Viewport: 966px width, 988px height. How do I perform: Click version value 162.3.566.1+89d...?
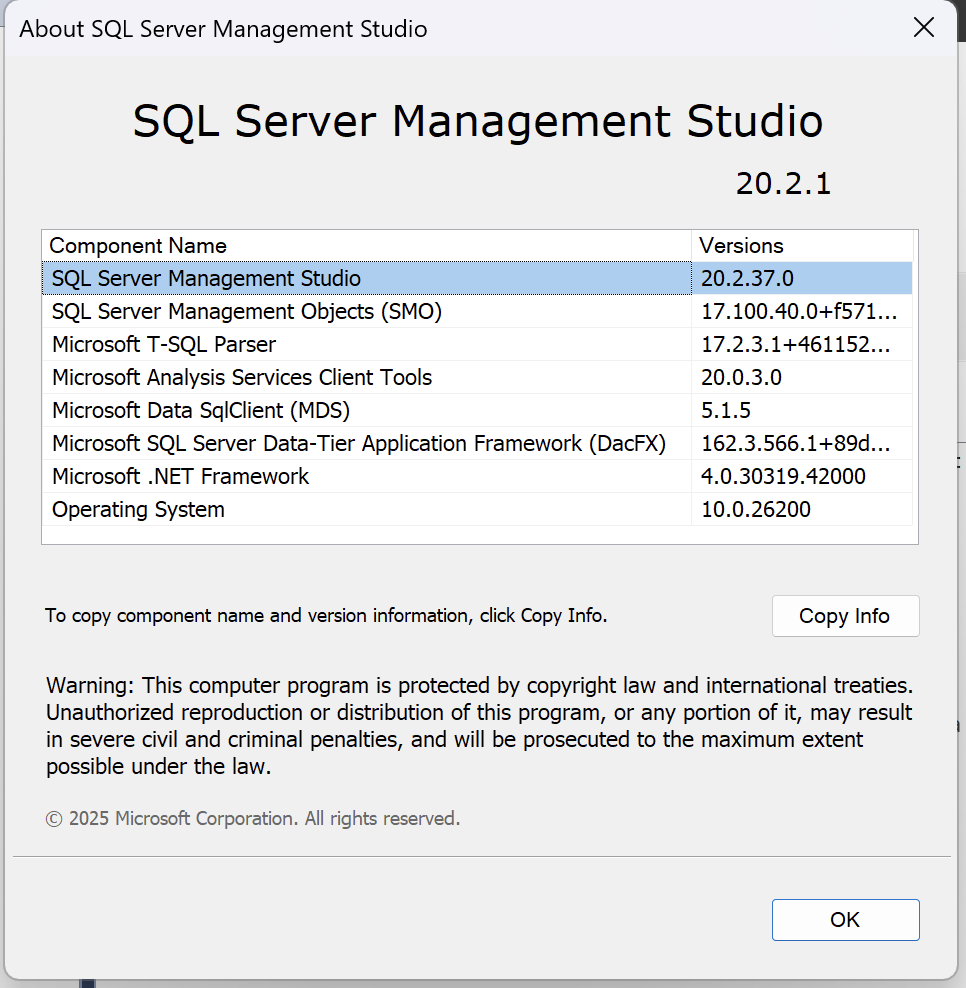click(x=796, y=444)
